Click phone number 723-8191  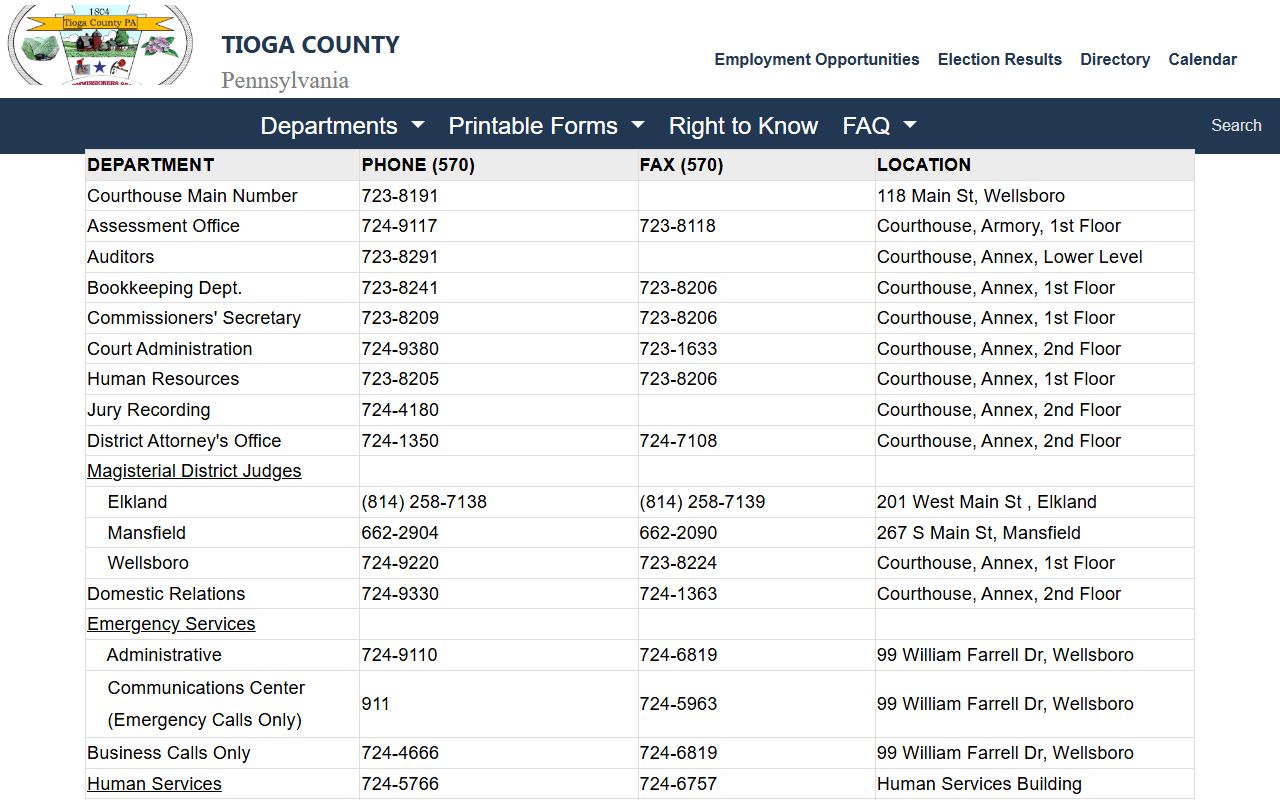[400, 196]
